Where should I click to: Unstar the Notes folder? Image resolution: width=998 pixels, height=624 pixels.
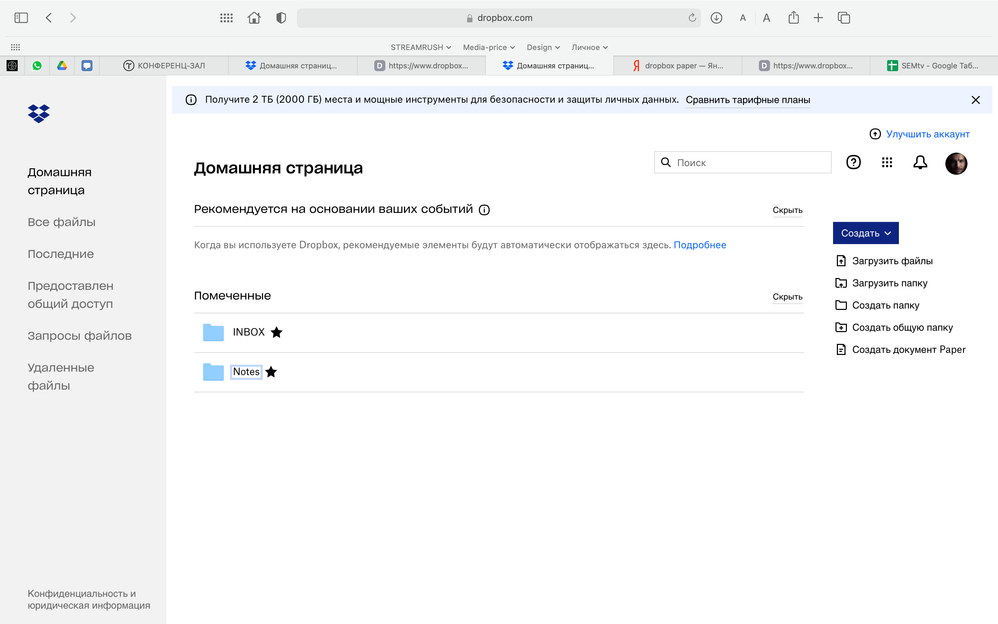point(271,371)
